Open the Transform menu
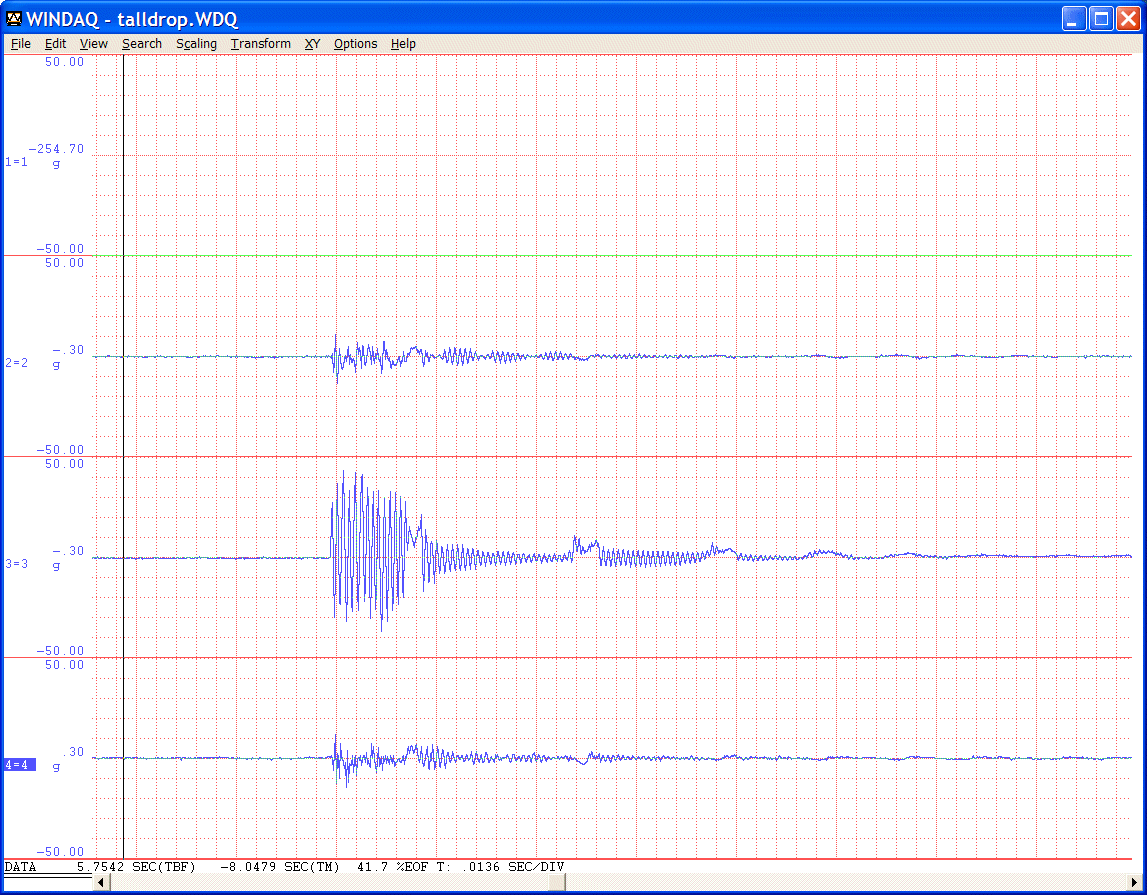Screen dimensions: 1147x895 (260, 44)
